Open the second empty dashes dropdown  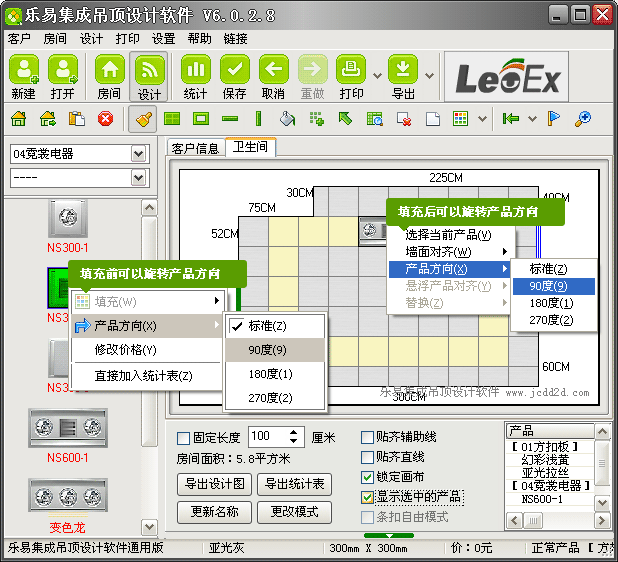[139, 178]
